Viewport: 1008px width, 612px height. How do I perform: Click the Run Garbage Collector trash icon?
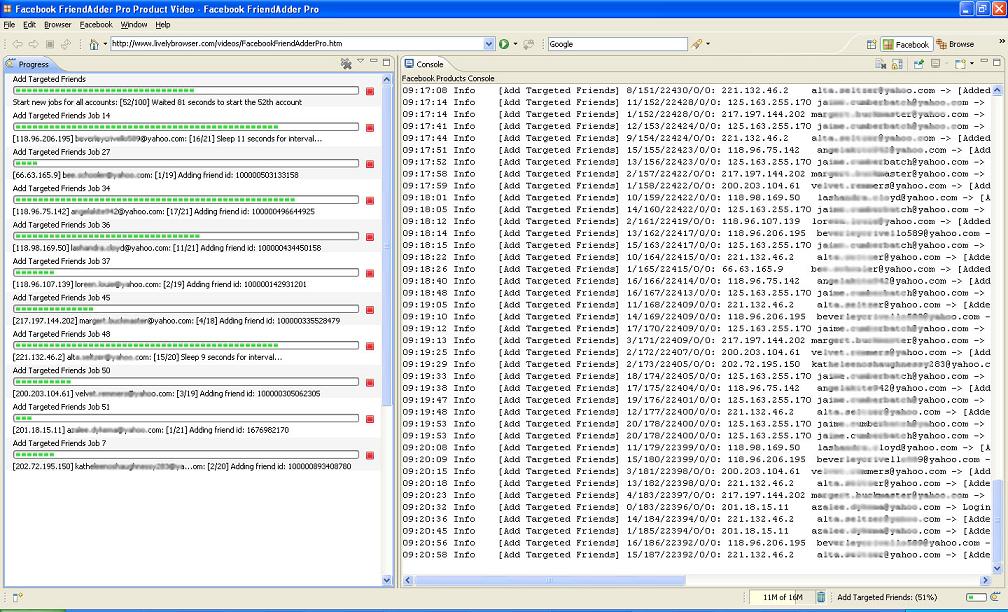(821, 597)
